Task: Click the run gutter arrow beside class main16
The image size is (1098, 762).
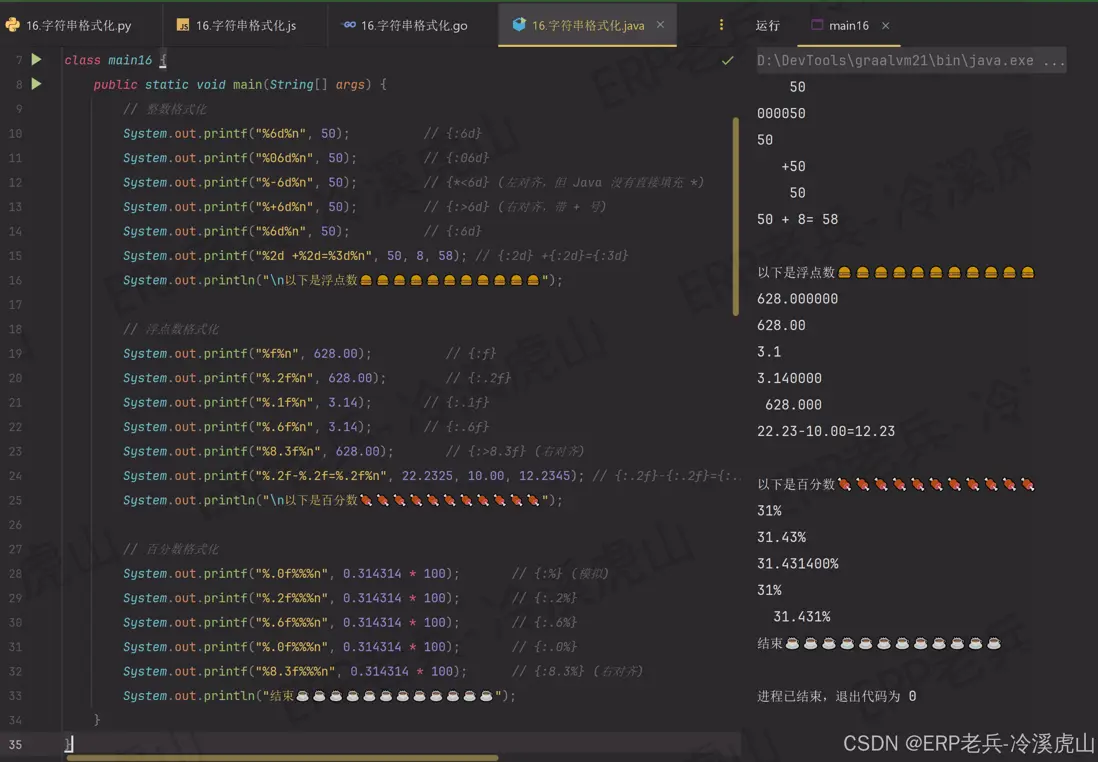Action: coord(36,60)
